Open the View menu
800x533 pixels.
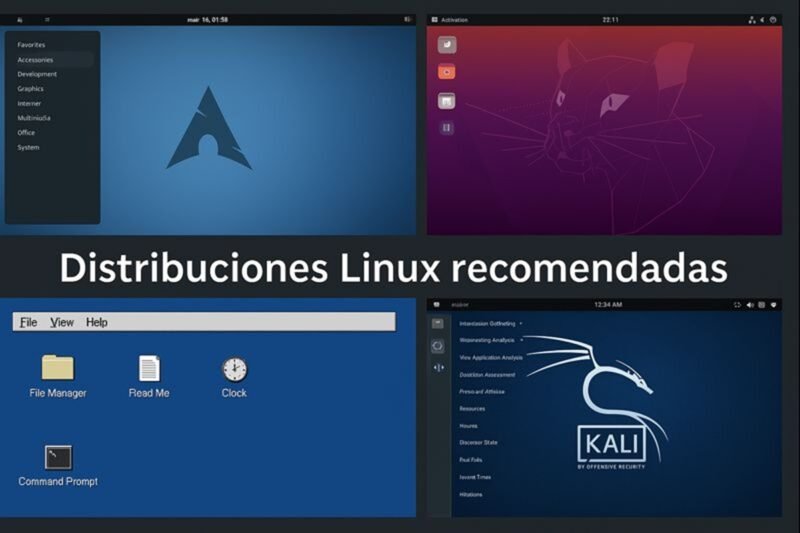click(x=62, y=322)
